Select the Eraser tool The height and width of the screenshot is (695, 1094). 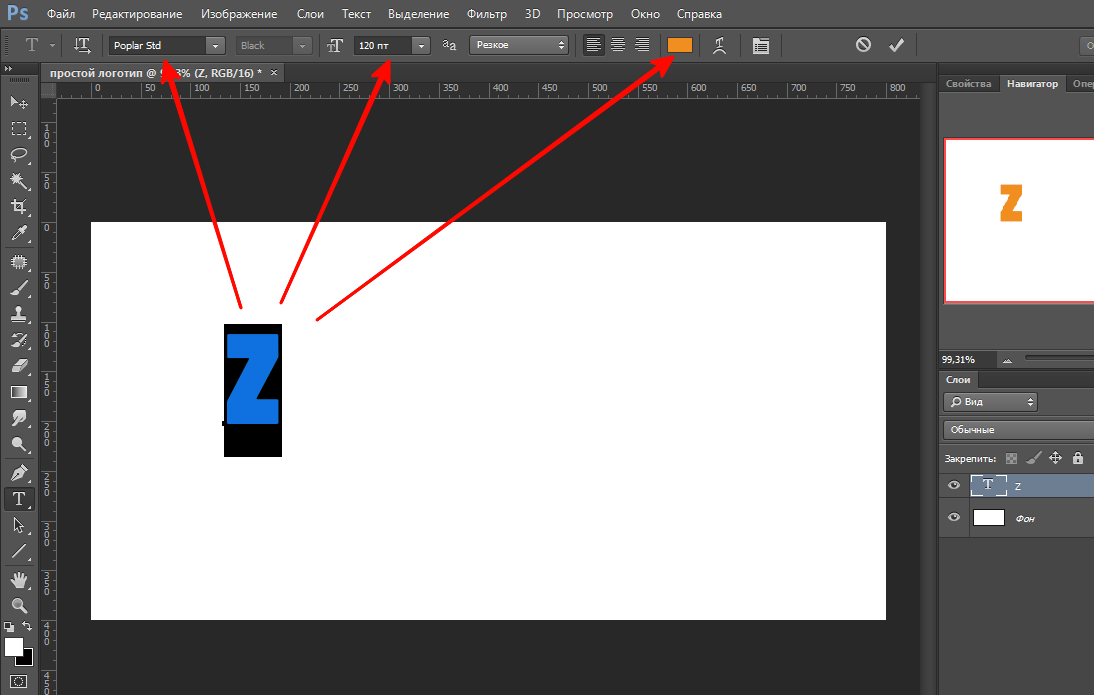19,366
